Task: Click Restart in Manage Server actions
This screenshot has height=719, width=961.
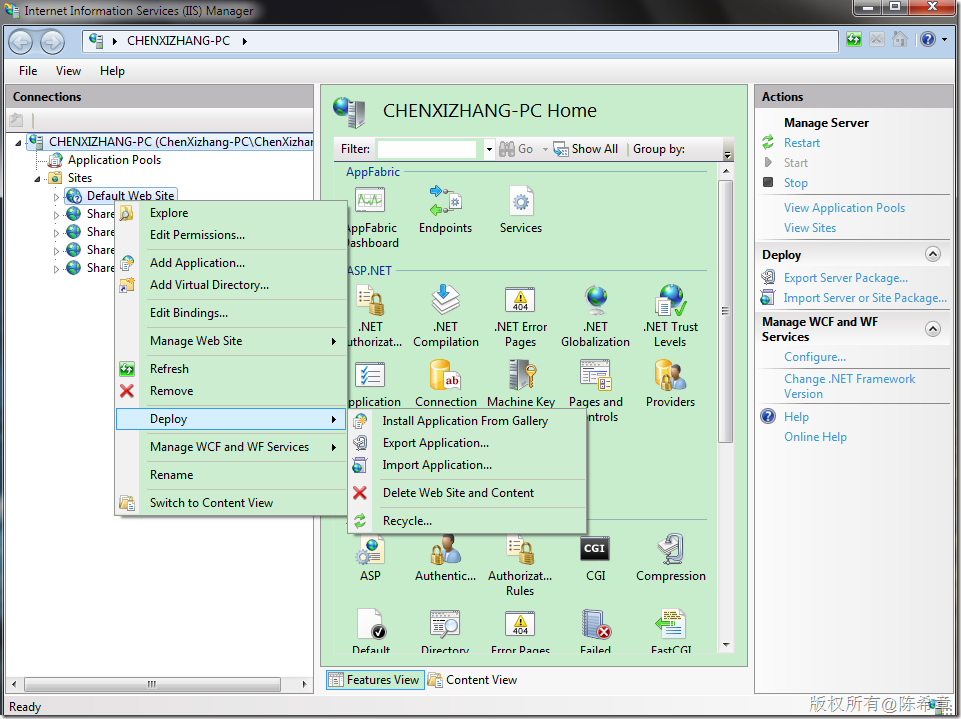Action: pos(802,143)
